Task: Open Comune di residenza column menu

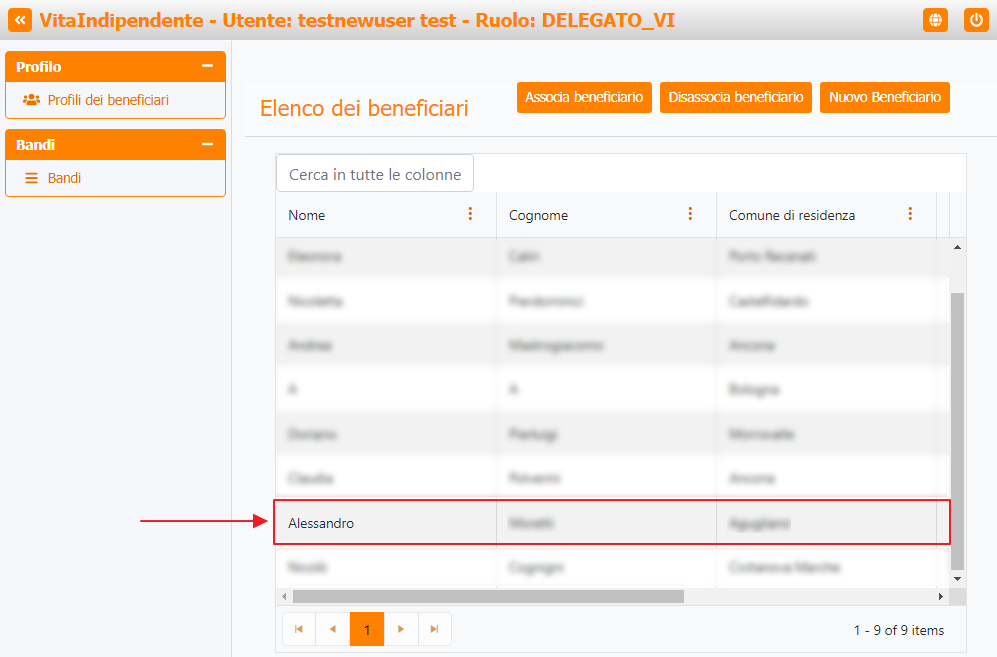Action: click(x=910, y=214)
